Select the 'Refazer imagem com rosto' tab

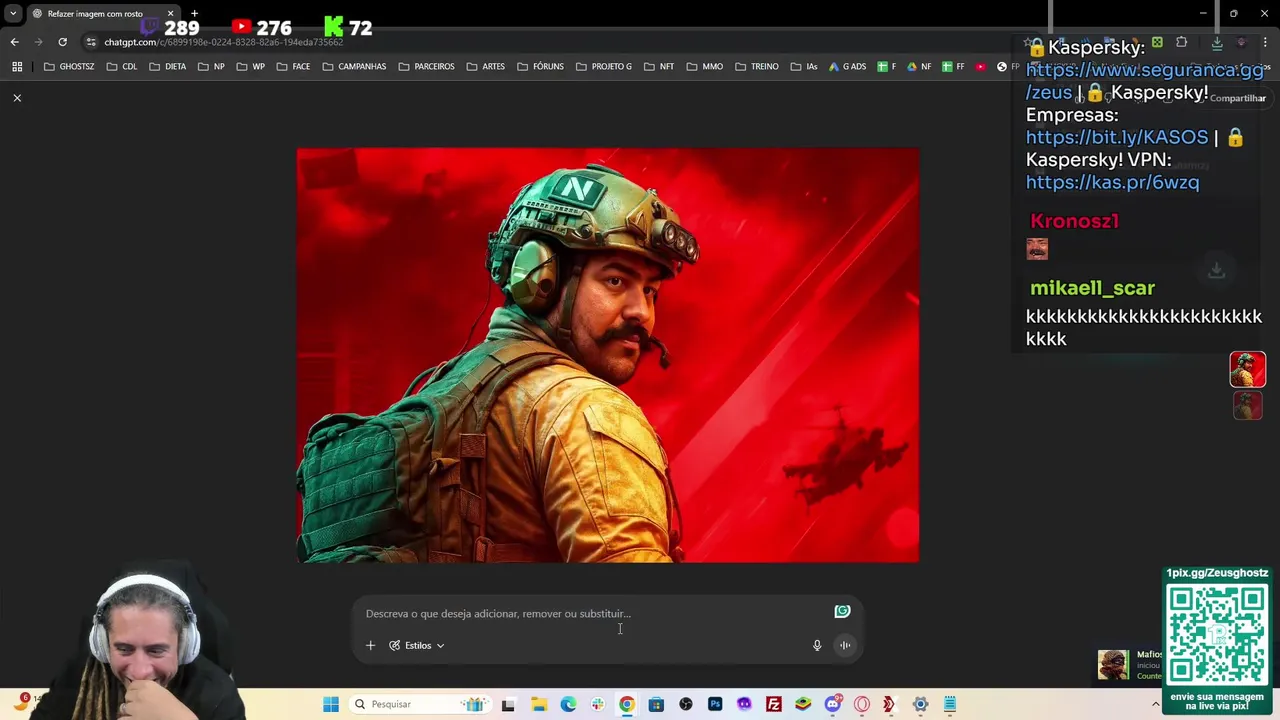coord(95,14)
